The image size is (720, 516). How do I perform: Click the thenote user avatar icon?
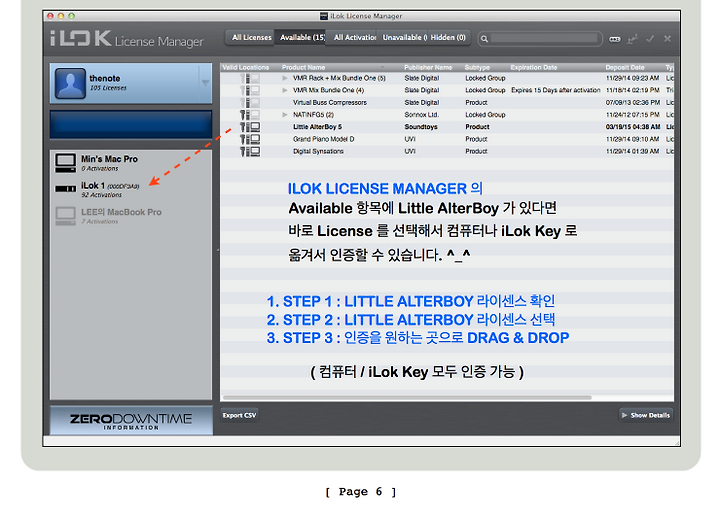(x=70, y=84)
